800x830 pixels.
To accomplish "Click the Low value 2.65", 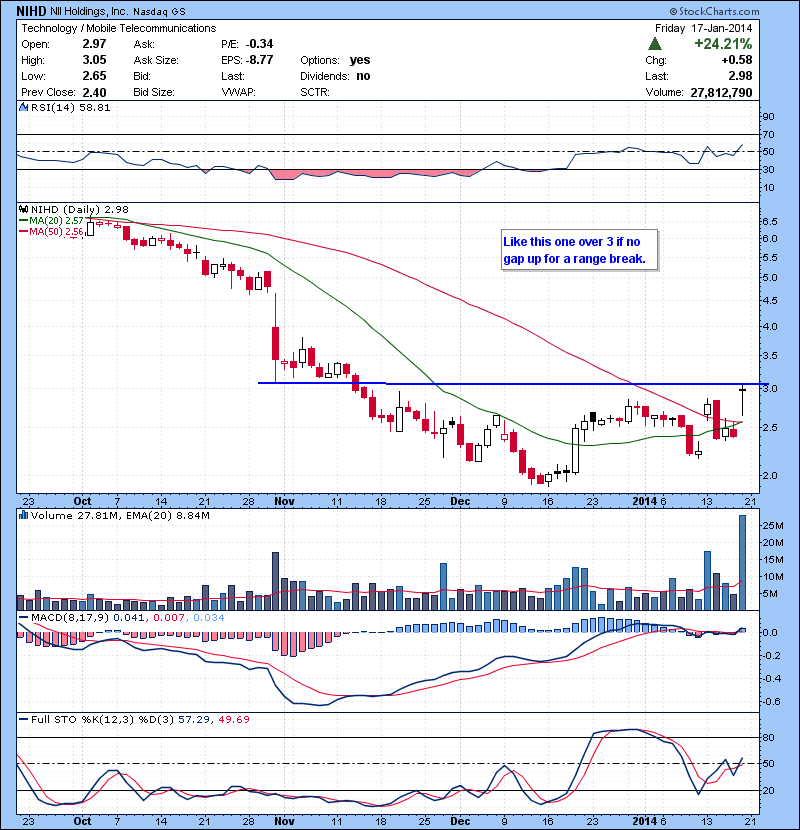I will [x=94, y=76].
